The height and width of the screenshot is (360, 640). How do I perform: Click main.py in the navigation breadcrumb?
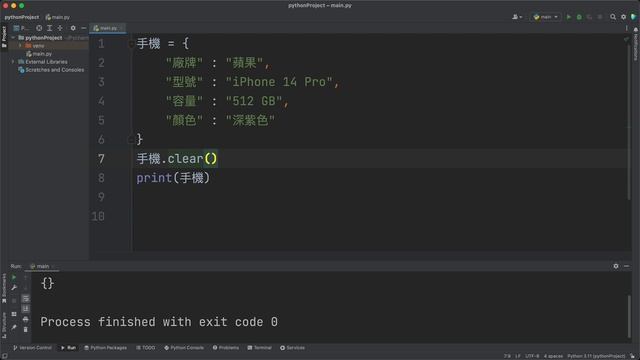pyautogui.click(x=58, y=17)
